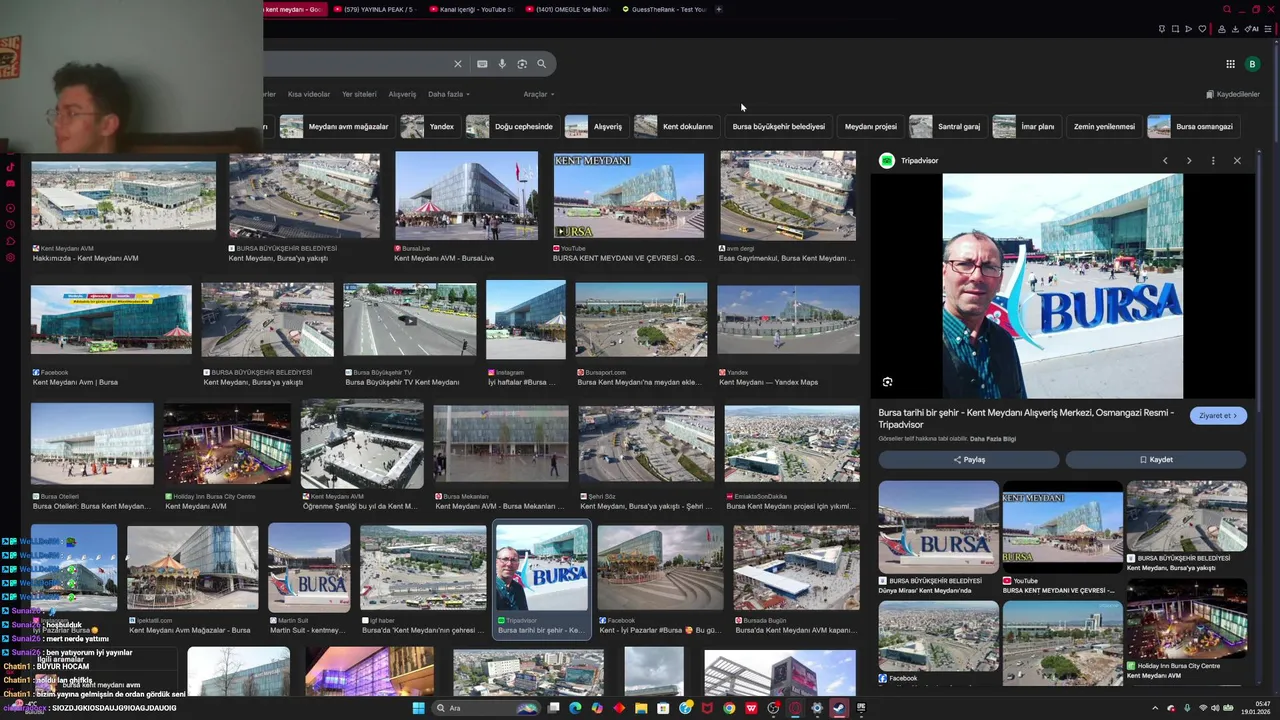This screenshot has width=1280, height=720.
Task: Select 'Zemin yenilenmesi' filter chip
Action: (x=1104, y=127)
